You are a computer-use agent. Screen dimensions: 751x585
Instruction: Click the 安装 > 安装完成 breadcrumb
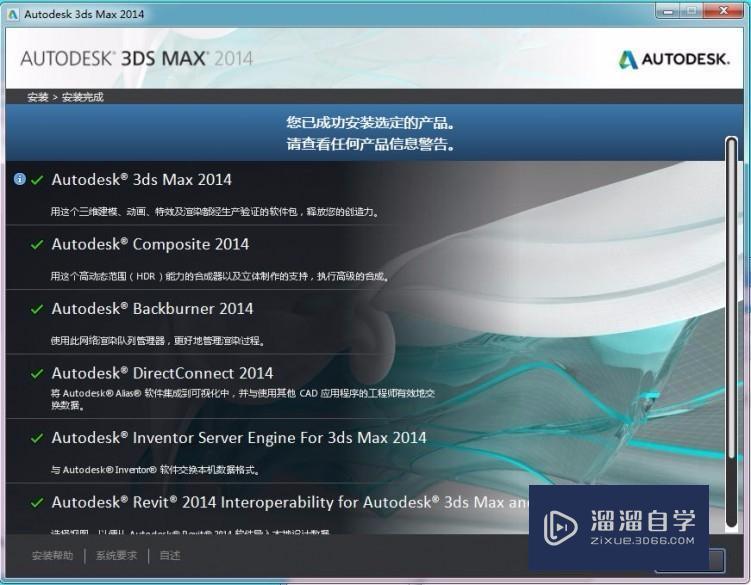click(x=65, y=97)
